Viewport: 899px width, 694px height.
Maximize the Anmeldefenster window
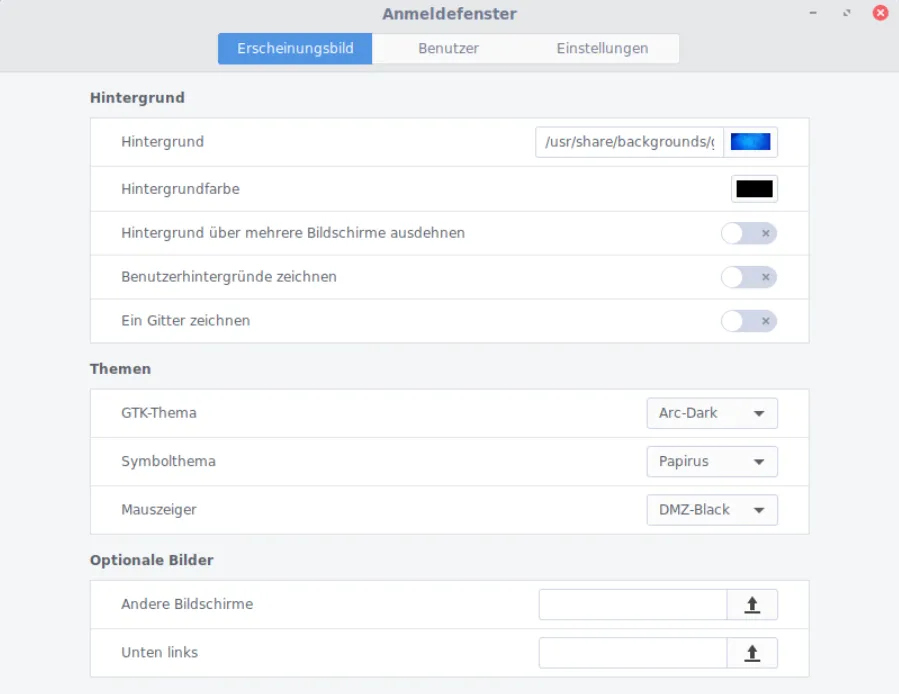point(847,13)
